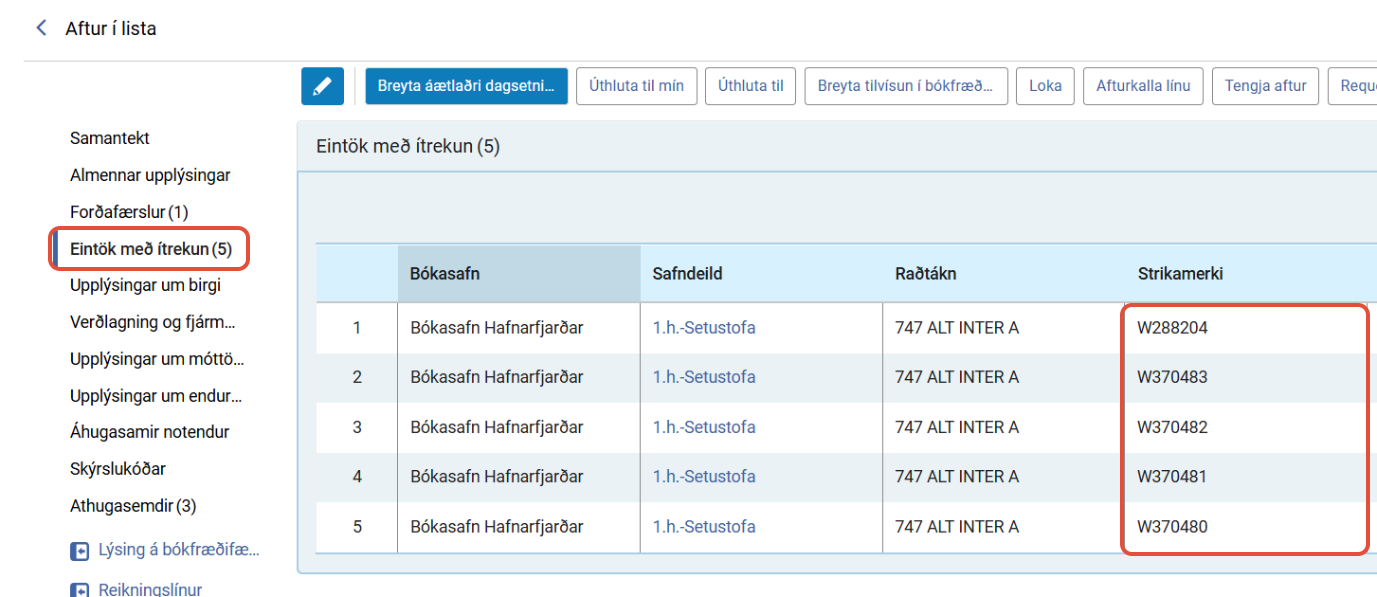Open Samantekt section in sidebar
The image size is (1377, 597).
(x=110, y=138)
